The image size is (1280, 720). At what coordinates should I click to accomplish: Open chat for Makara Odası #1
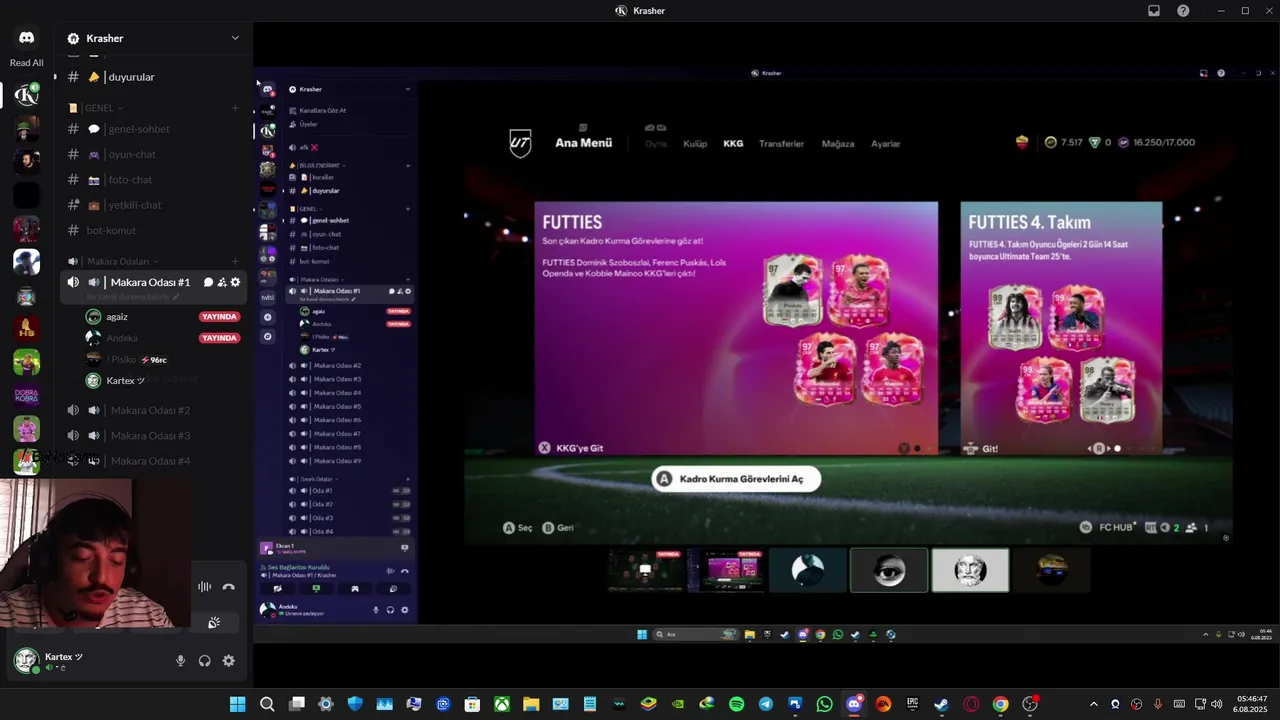[x=208, y=283]
